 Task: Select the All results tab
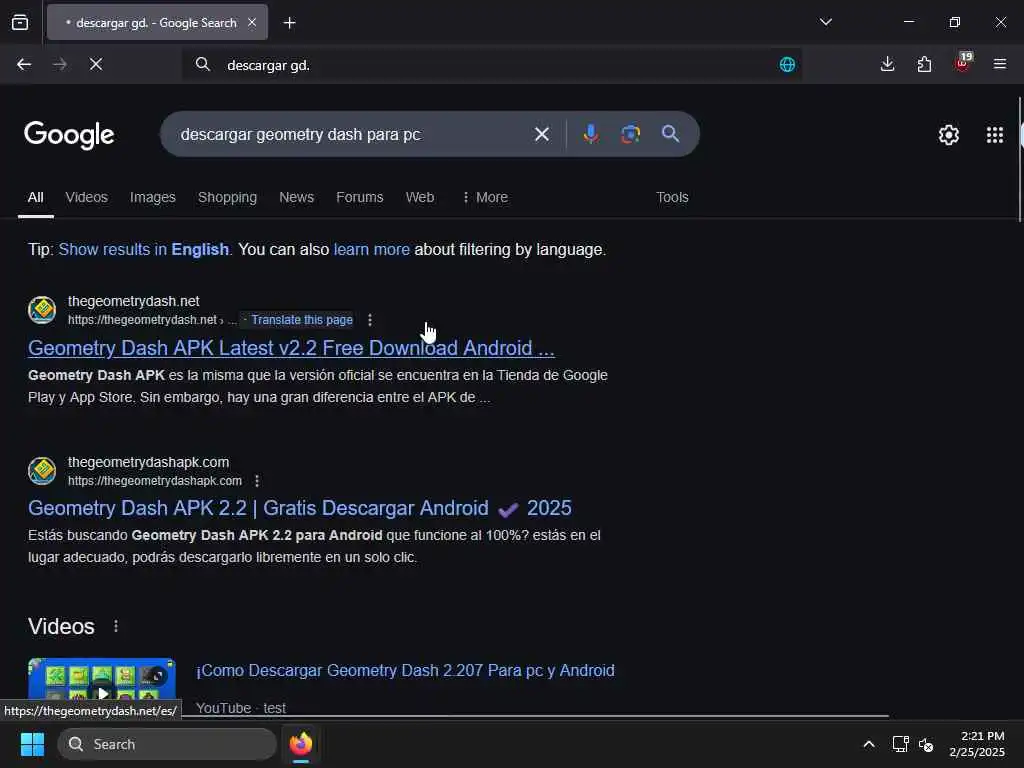(x=36, y=197)
